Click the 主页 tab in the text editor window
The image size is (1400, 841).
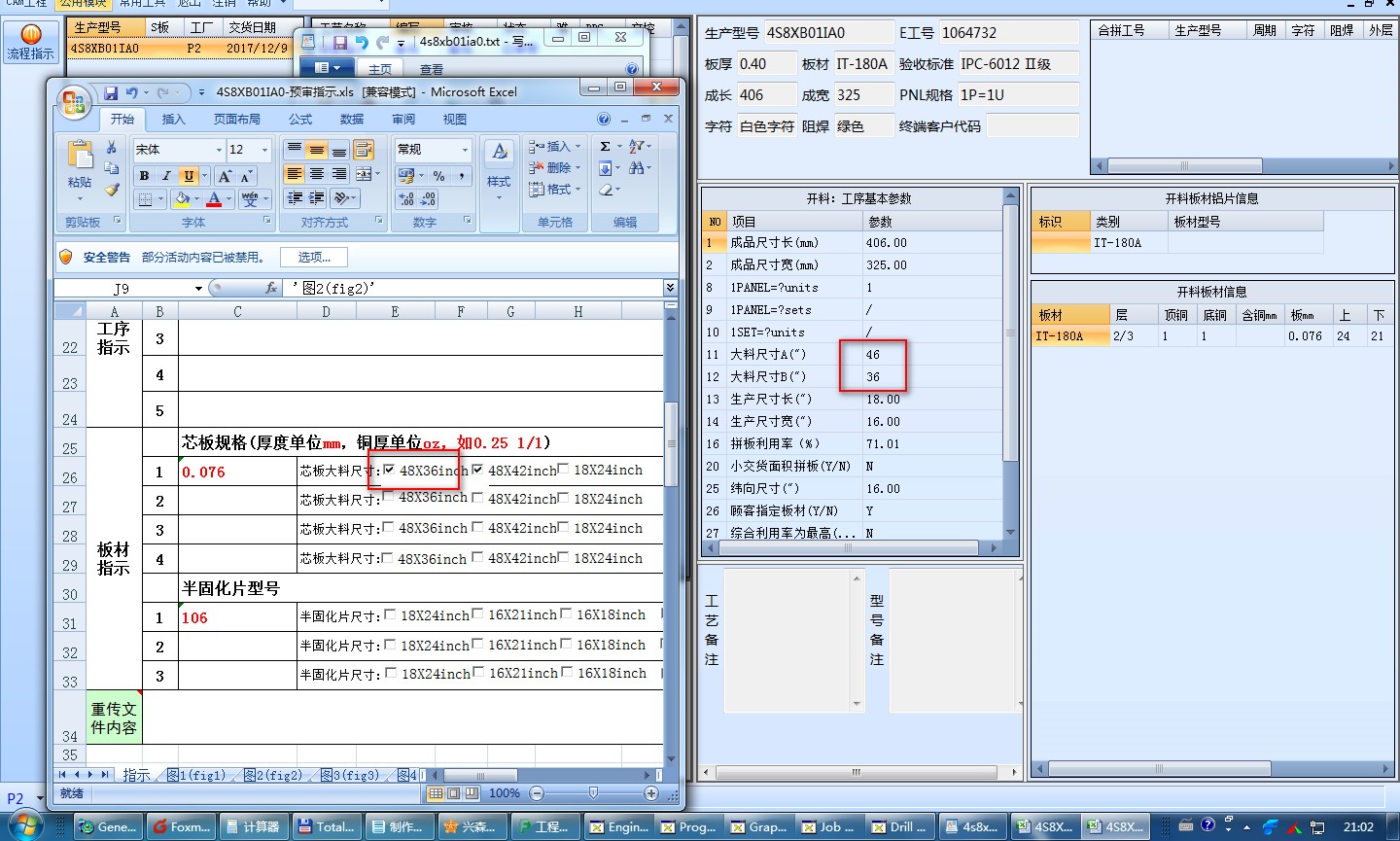coord(380,69)
